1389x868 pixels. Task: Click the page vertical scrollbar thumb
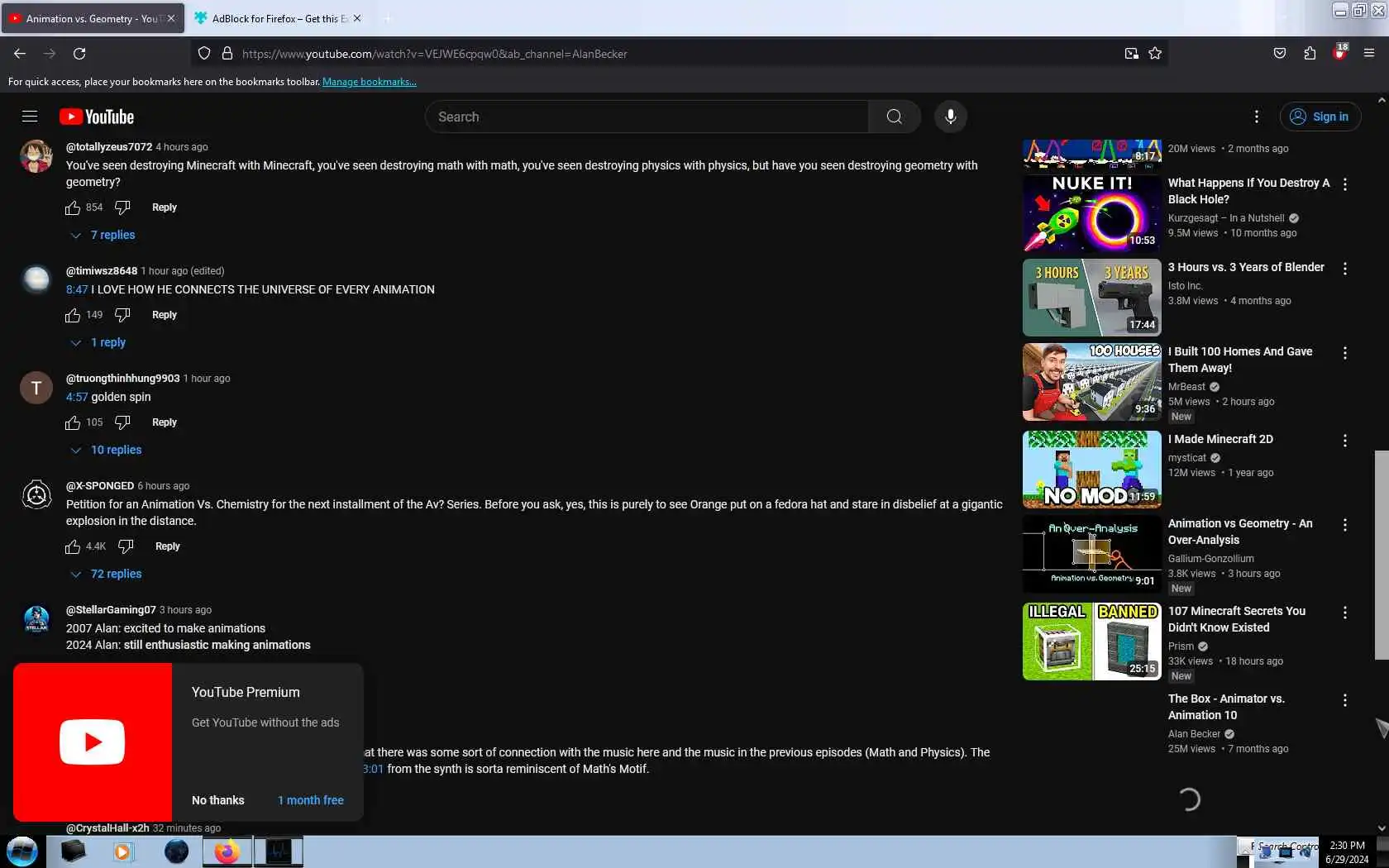coord(1382,555)
